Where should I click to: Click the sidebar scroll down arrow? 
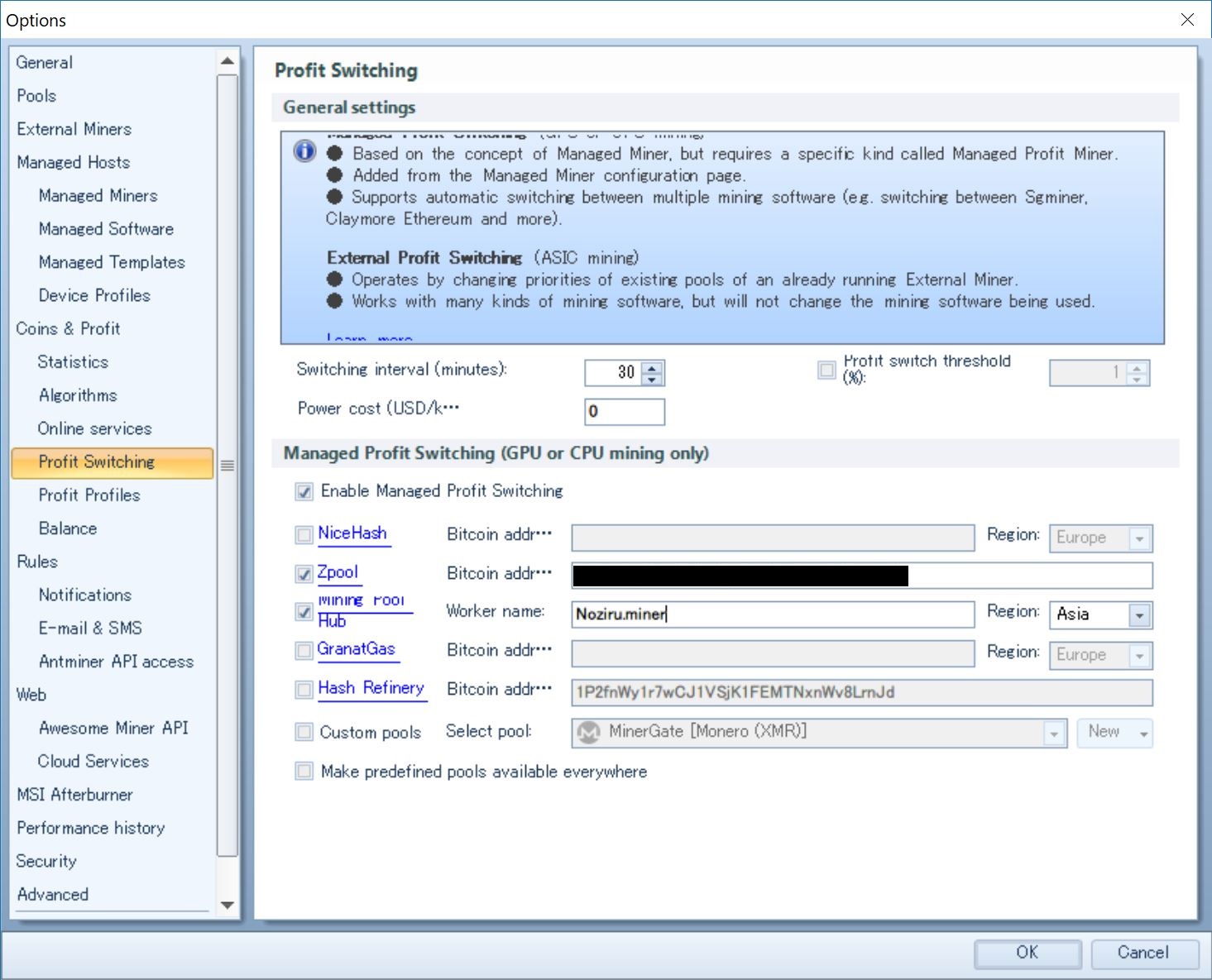pos(228,906)
